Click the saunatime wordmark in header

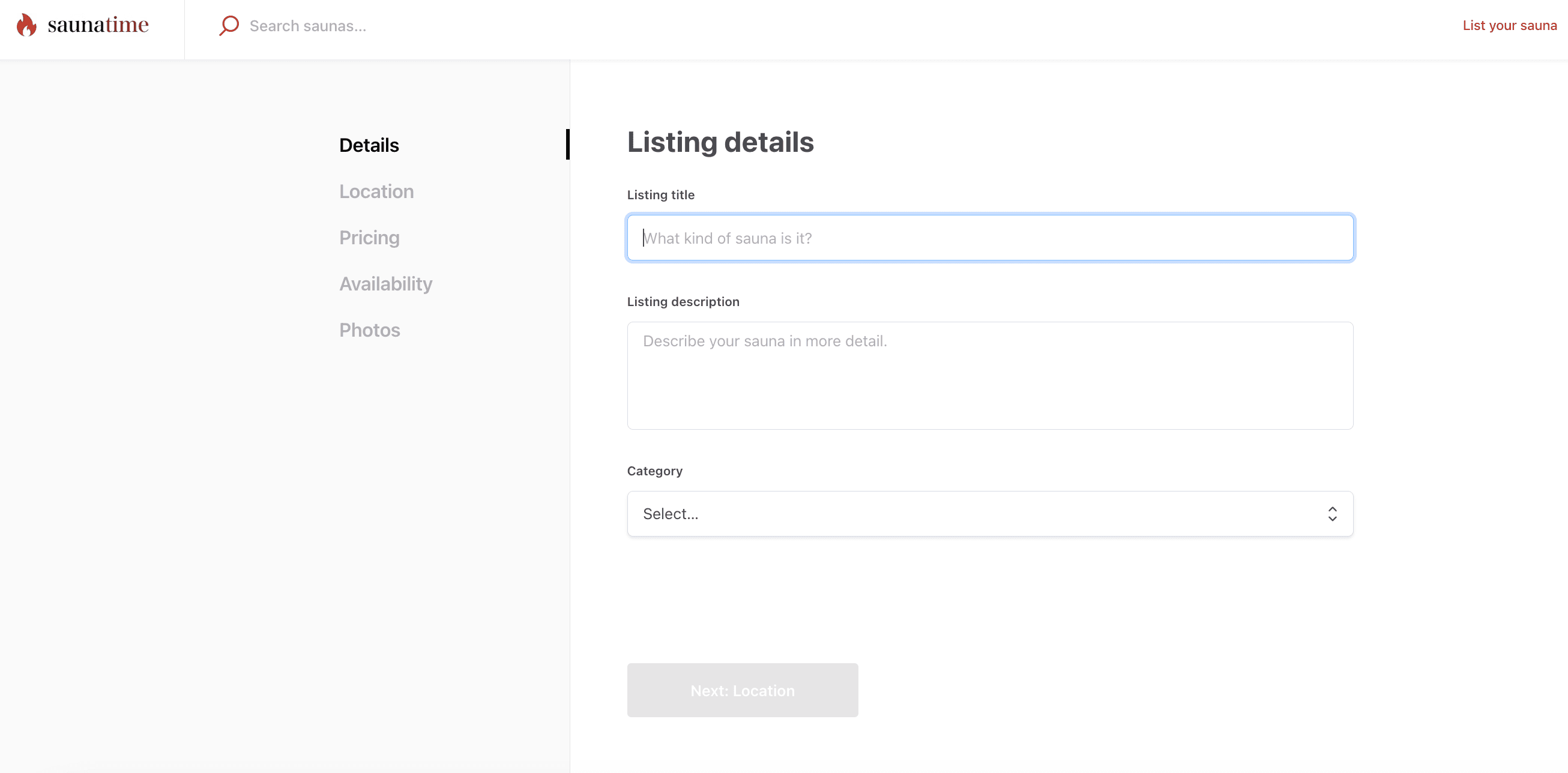98,25
